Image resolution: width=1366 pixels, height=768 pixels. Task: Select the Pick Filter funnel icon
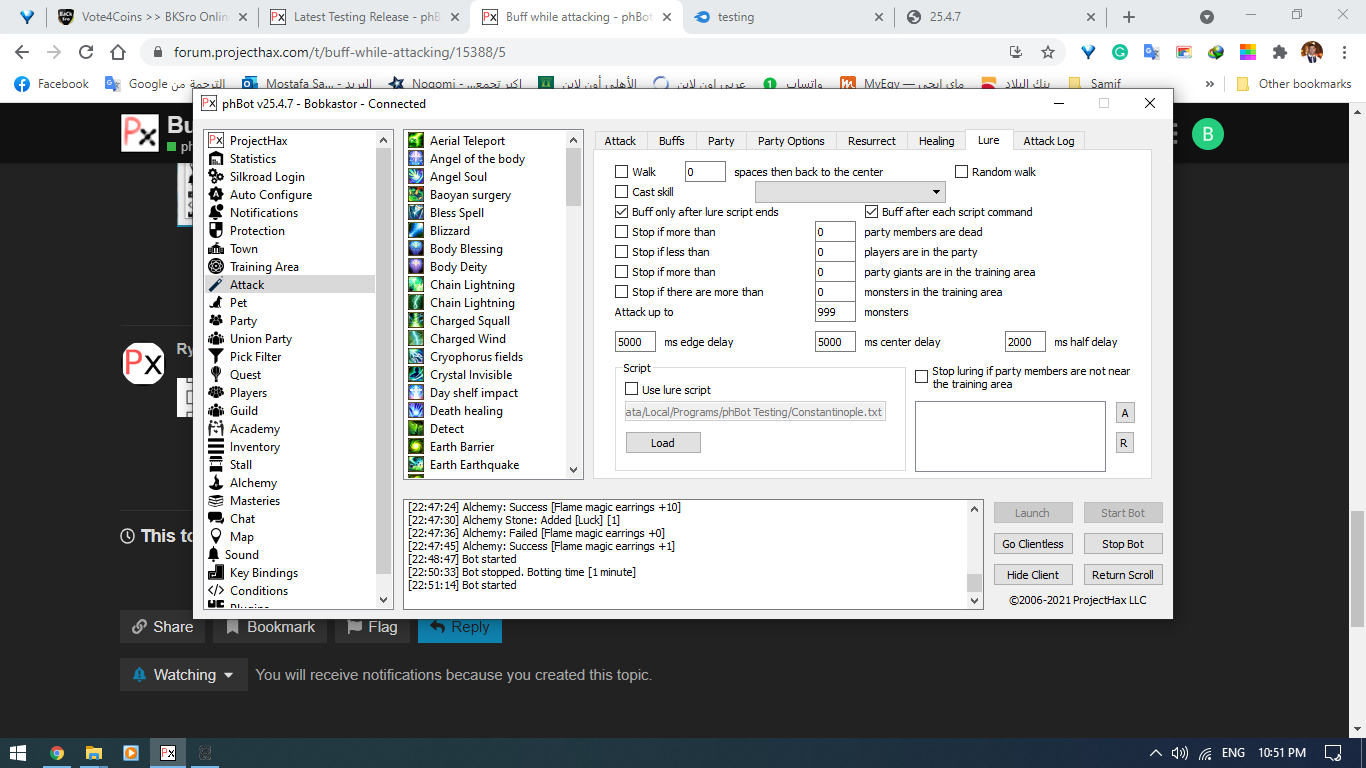click(215, 357)
